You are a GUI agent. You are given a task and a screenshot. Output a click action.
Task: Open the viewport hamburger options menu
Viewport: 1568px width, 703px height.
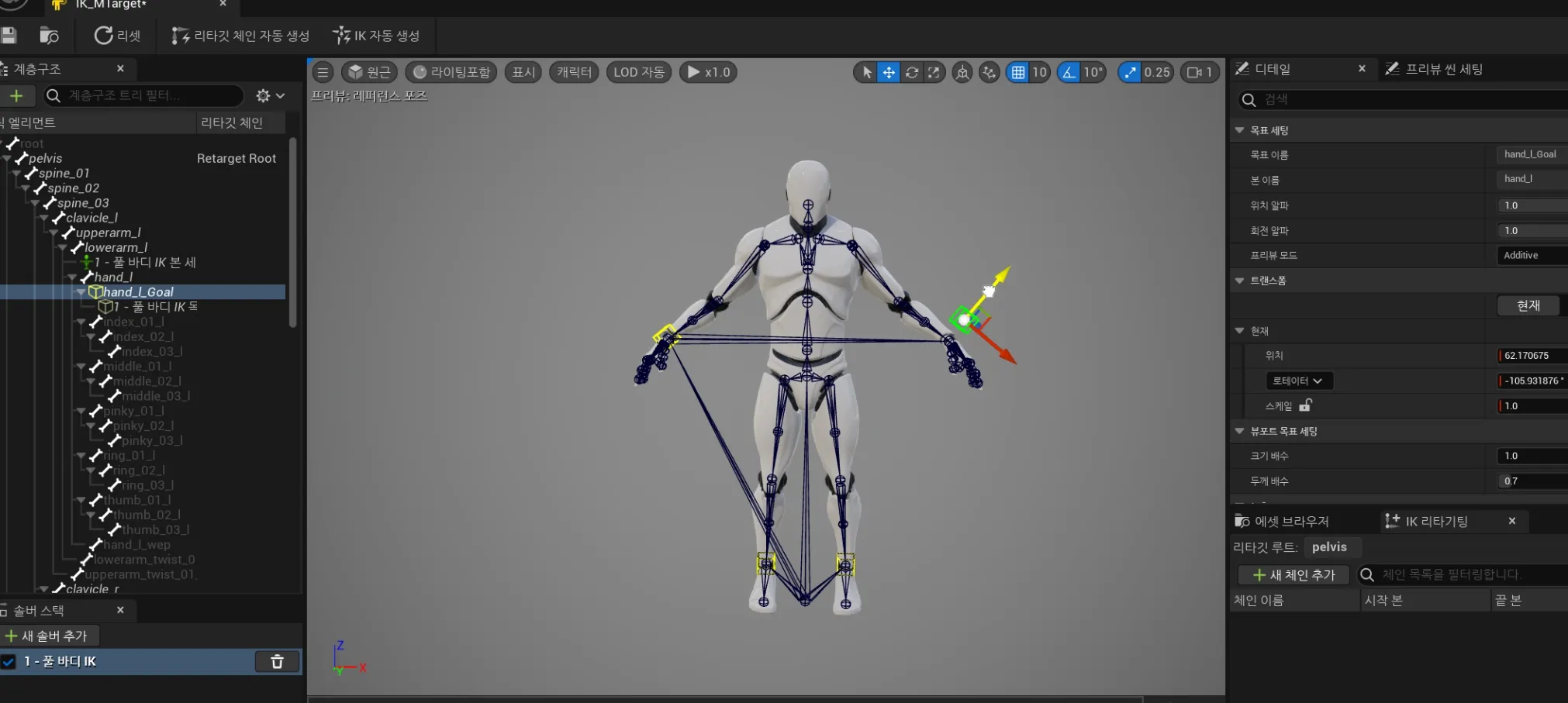point(323,72)
